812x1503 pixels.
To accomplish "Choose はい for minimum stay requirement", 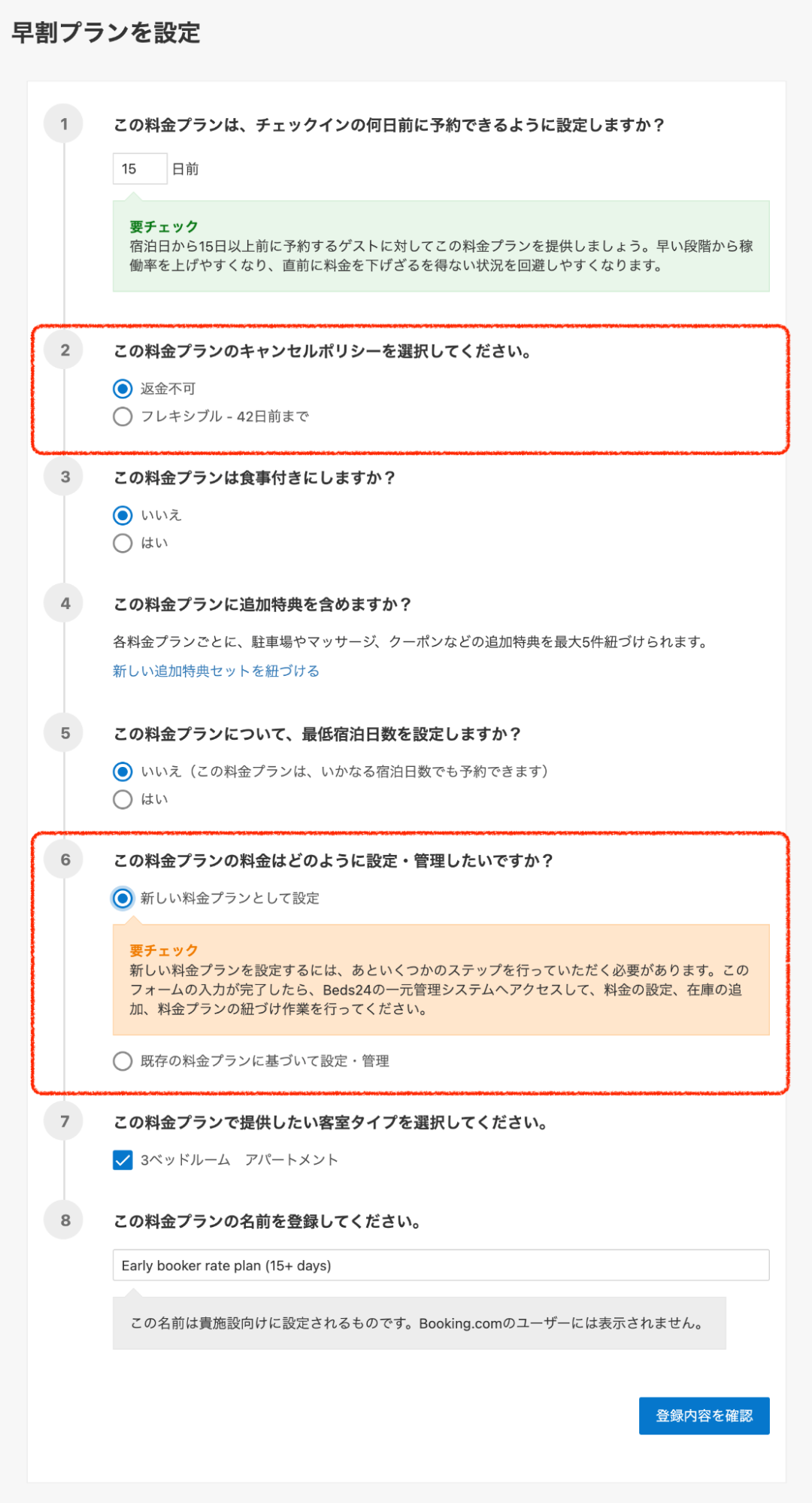I will pyautogui.click(x=123, y=799).
